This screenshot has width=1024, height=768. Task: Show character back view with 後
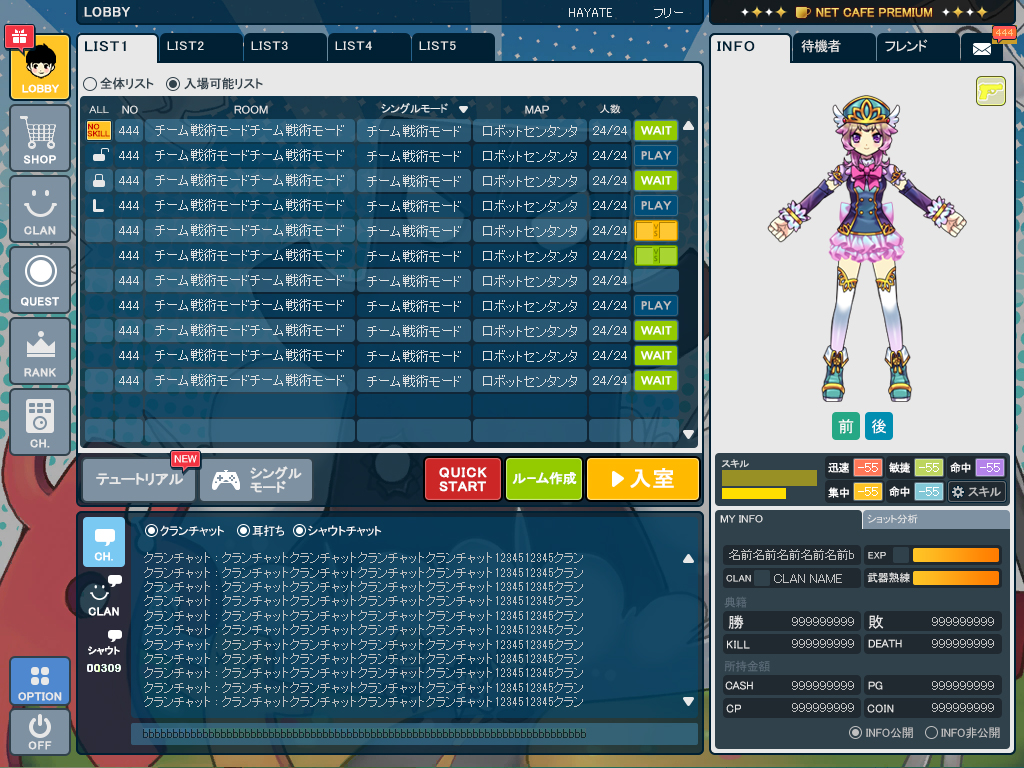[879, 426]
